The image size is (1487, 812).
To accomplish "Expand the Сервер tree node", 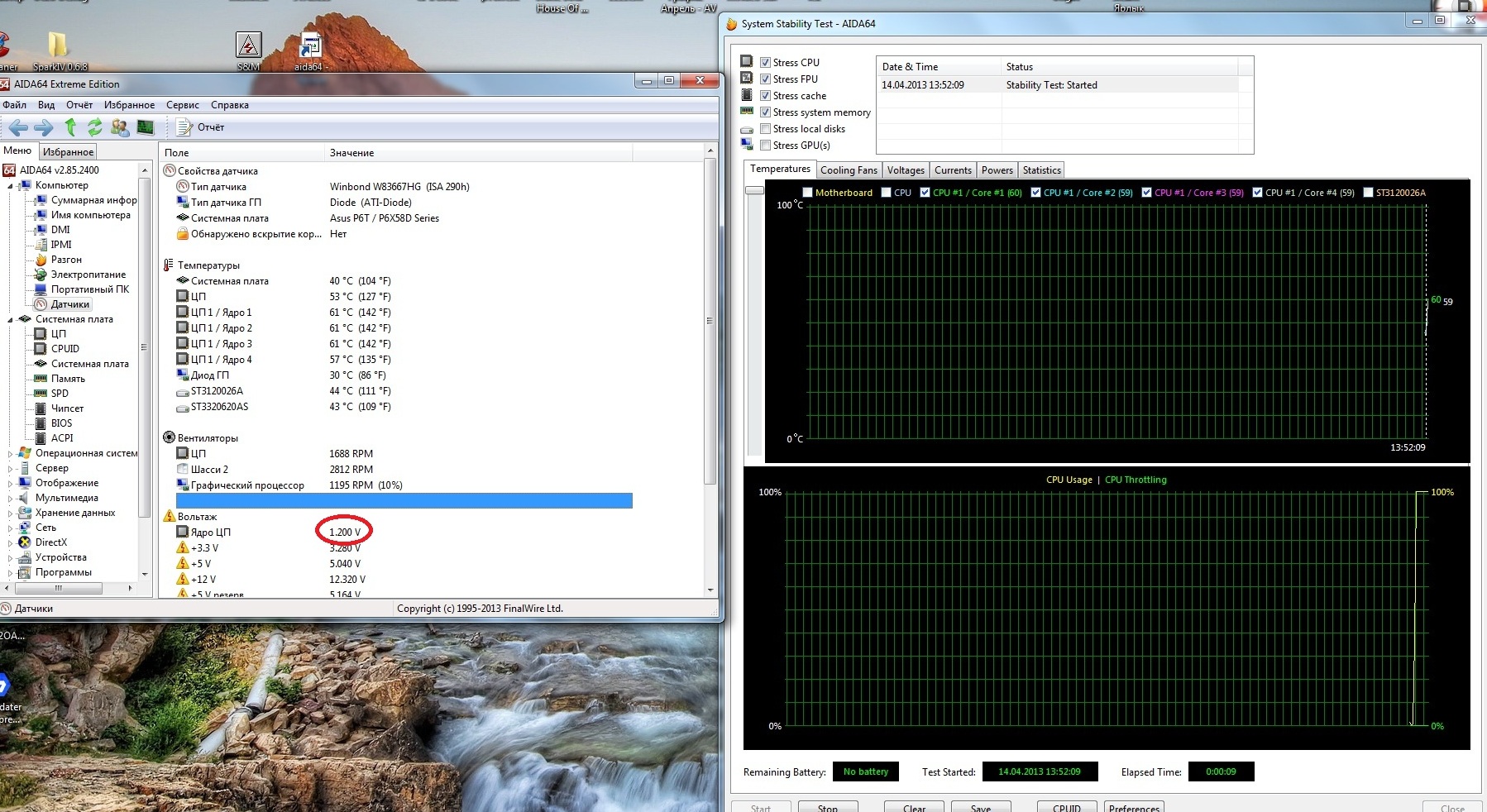I will click(x=11, y=469).
